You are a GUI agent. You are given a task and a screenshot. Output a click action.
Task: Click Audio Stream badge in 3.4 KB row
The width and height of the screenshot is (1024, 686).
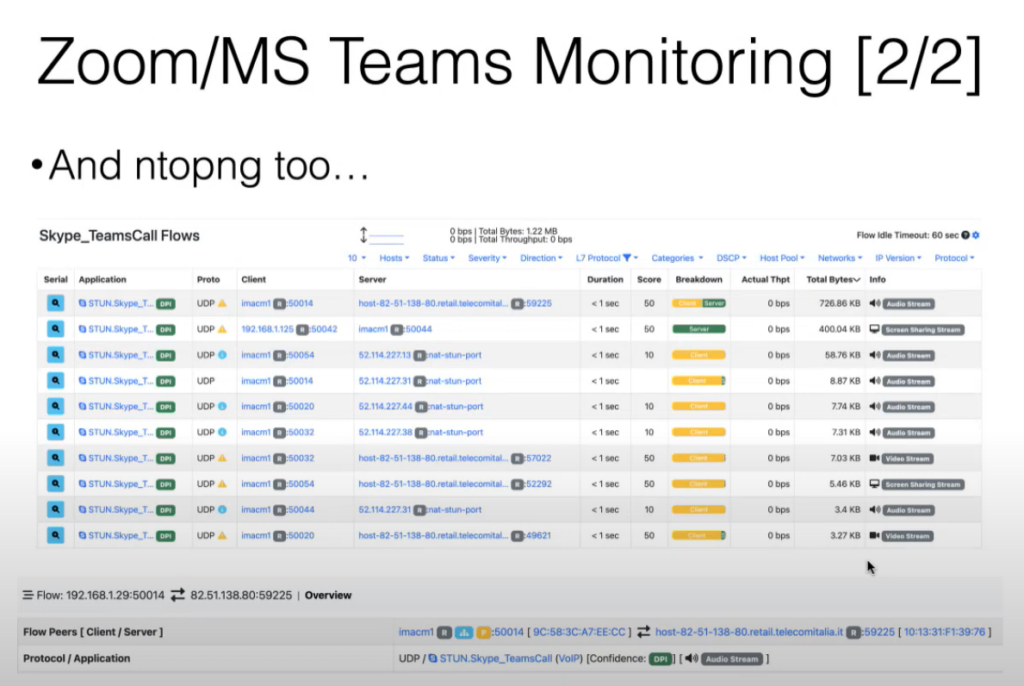[x=908, y=510]
